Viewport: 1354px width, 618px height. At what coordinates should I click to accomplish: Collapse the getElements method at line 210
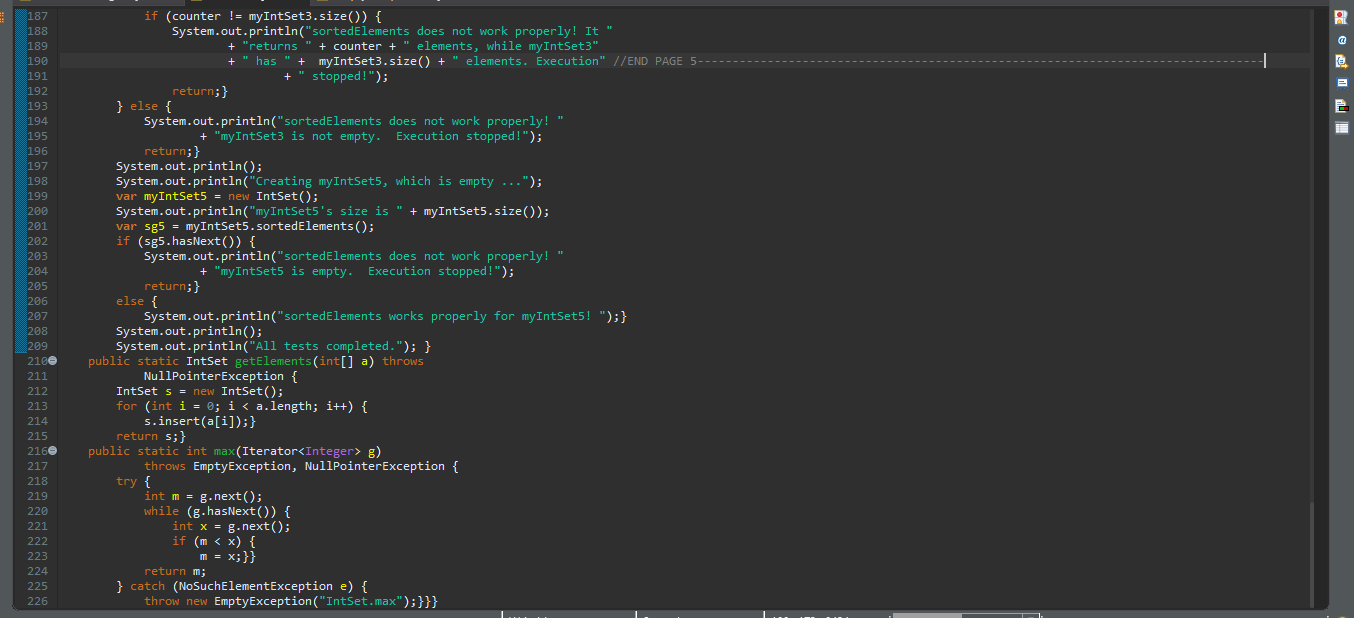point(53,361)
